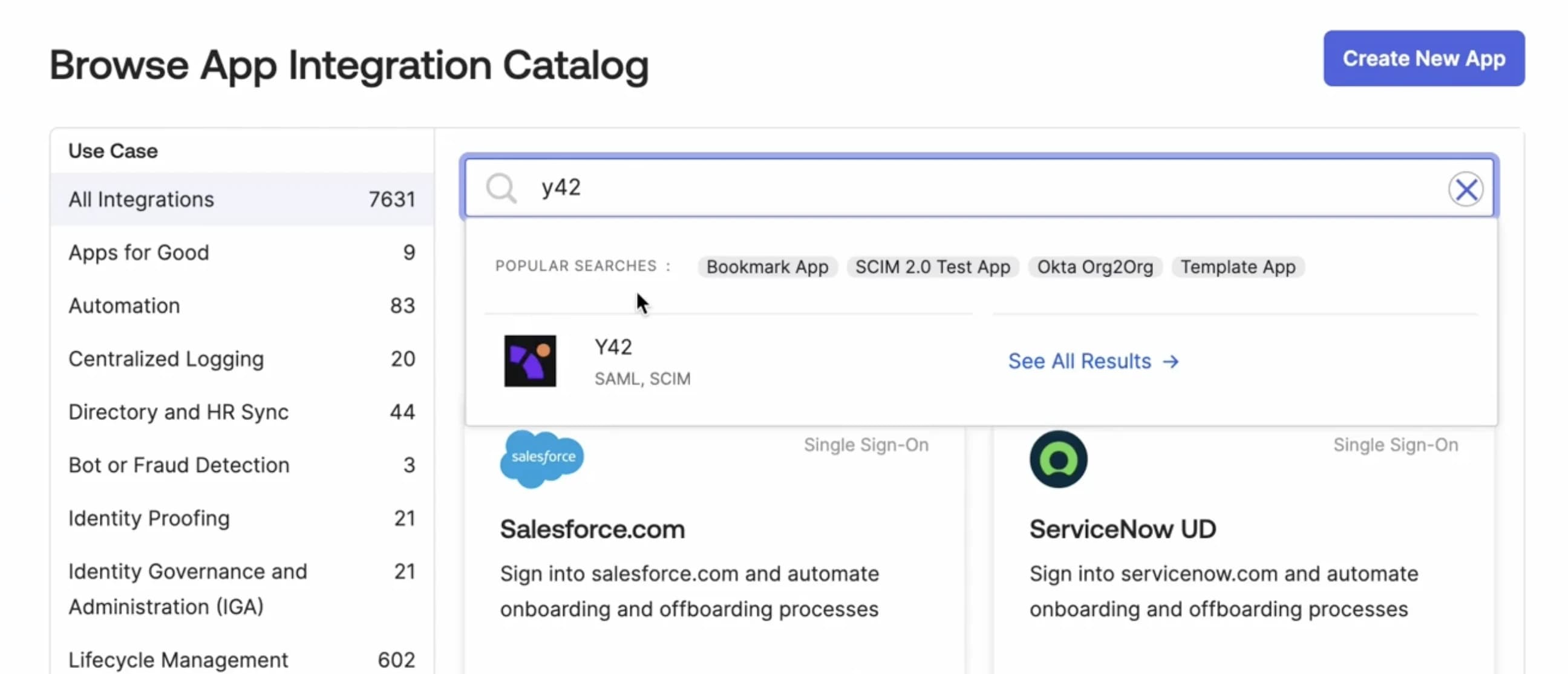This screenshot has width=1568, height=674.
Task: Choose Centralized Logging category
Action: (241, 359)
